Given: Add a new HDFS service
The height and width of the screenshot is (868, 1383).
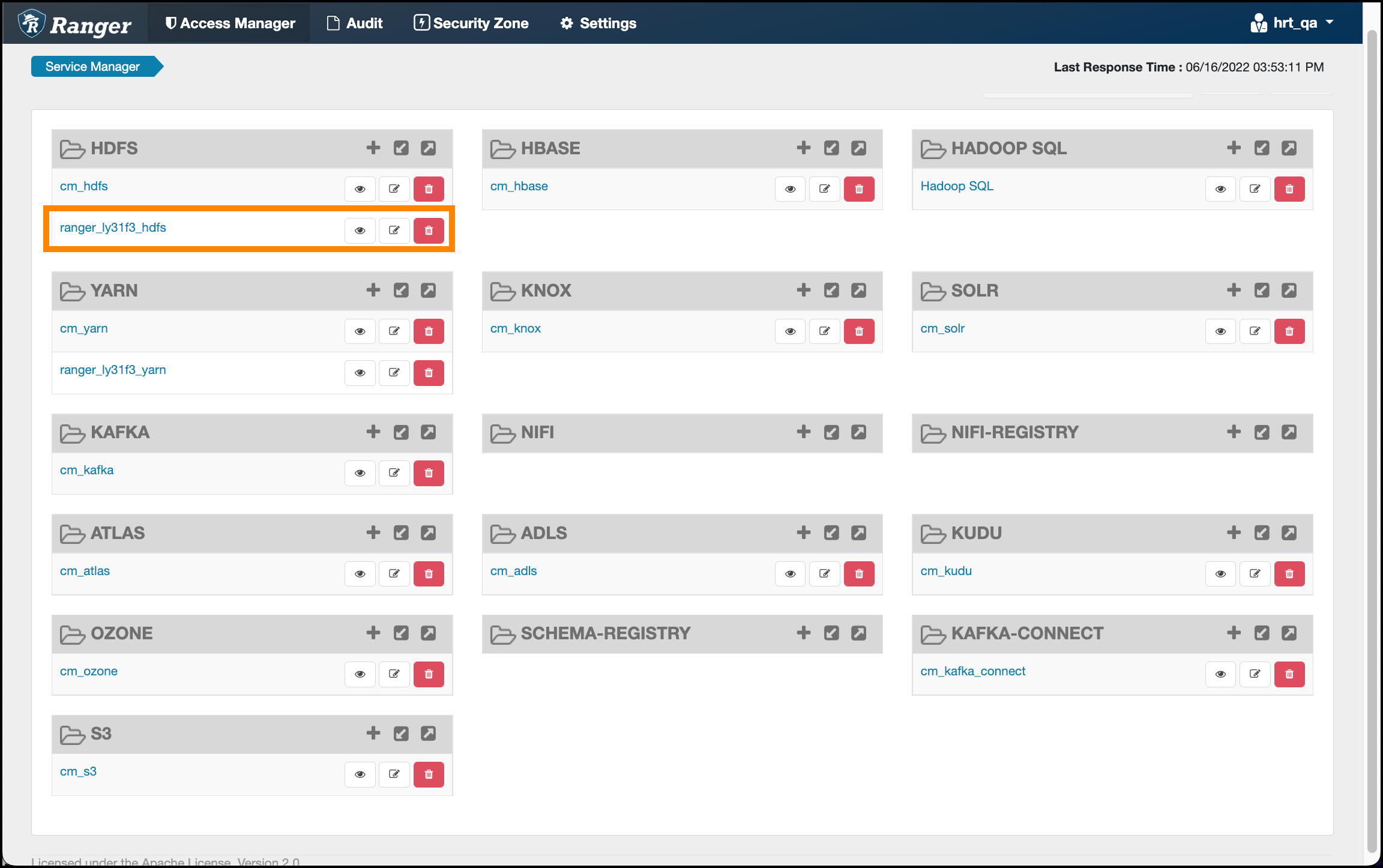Looking at the screenshot, I should pos(373,148).
